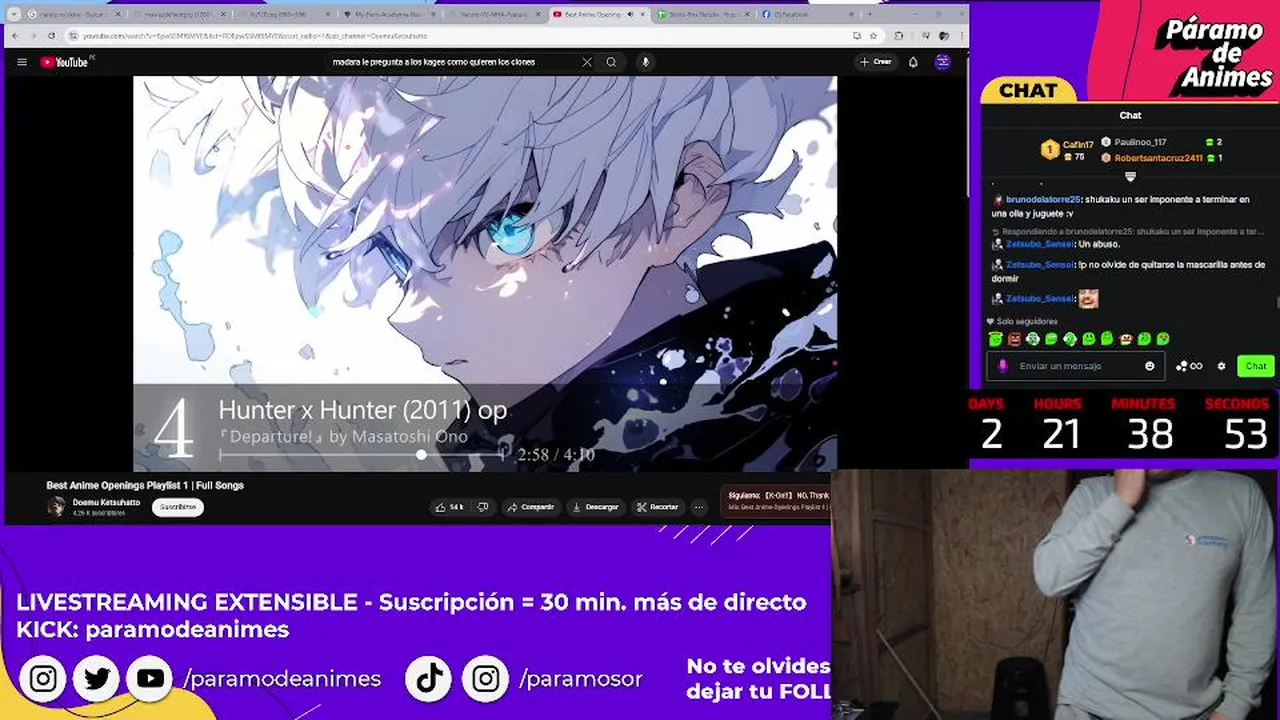Collapse the chat leaderboard arrow
The image size is (1280, 720).
click(1130, 176)
